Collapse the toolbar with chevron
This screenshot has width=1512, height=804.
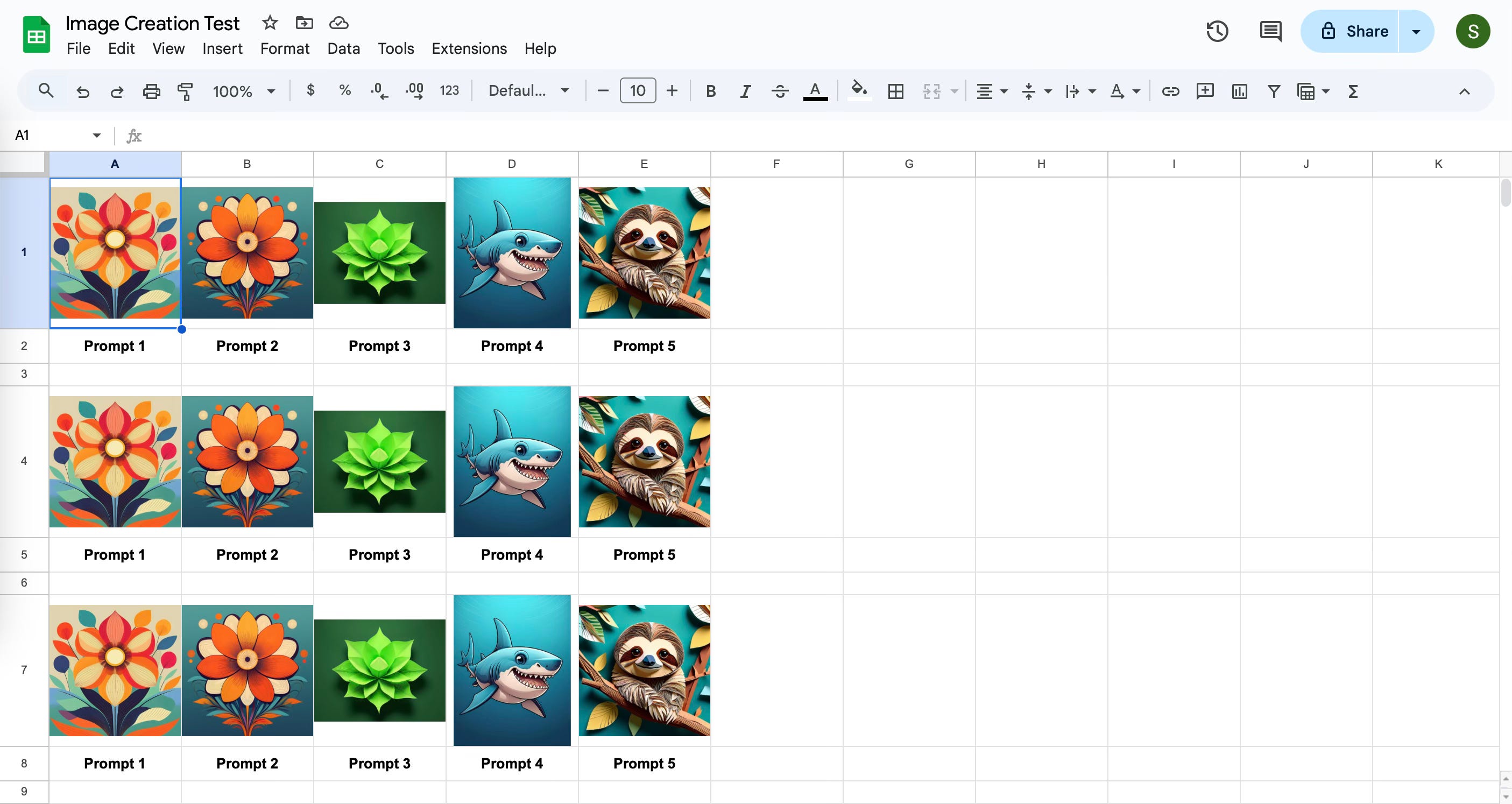[1465, 91]
